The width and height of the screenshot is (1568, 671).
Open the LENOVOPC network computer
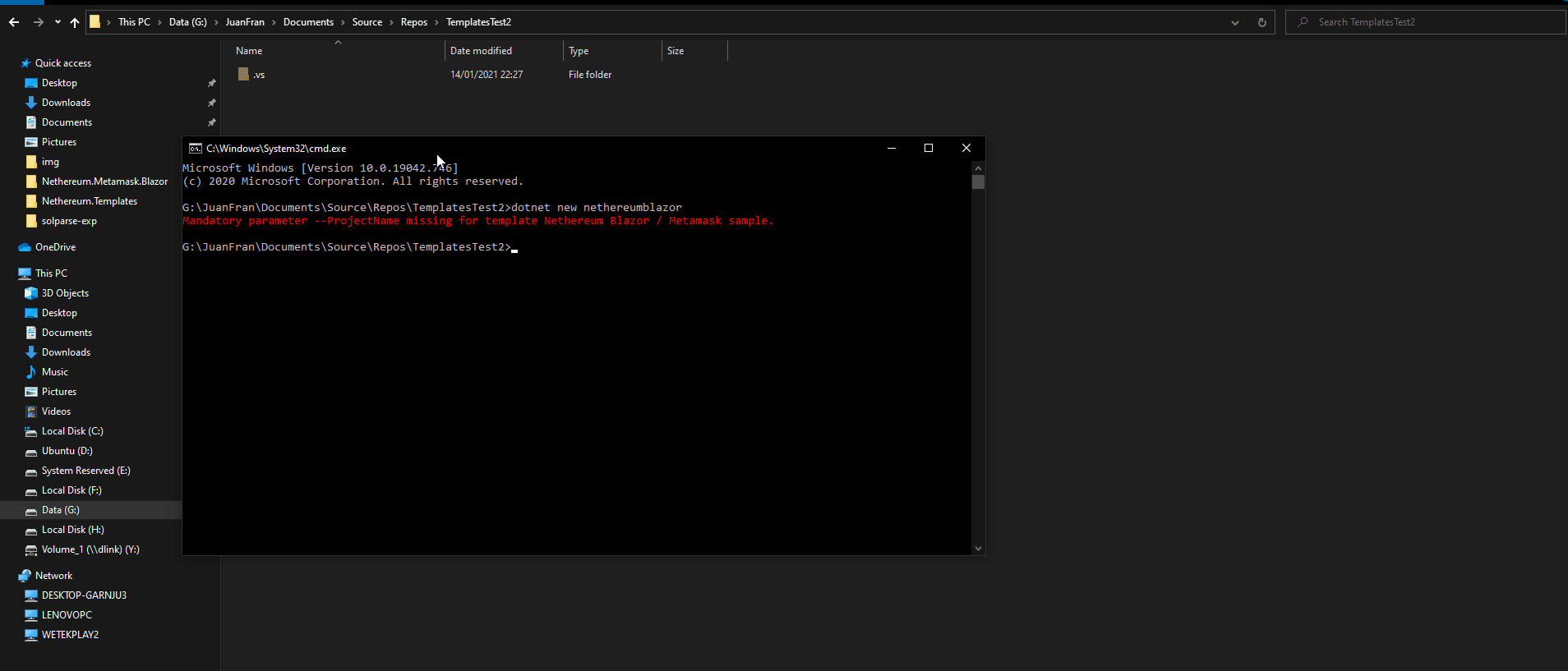click(67, 615)
